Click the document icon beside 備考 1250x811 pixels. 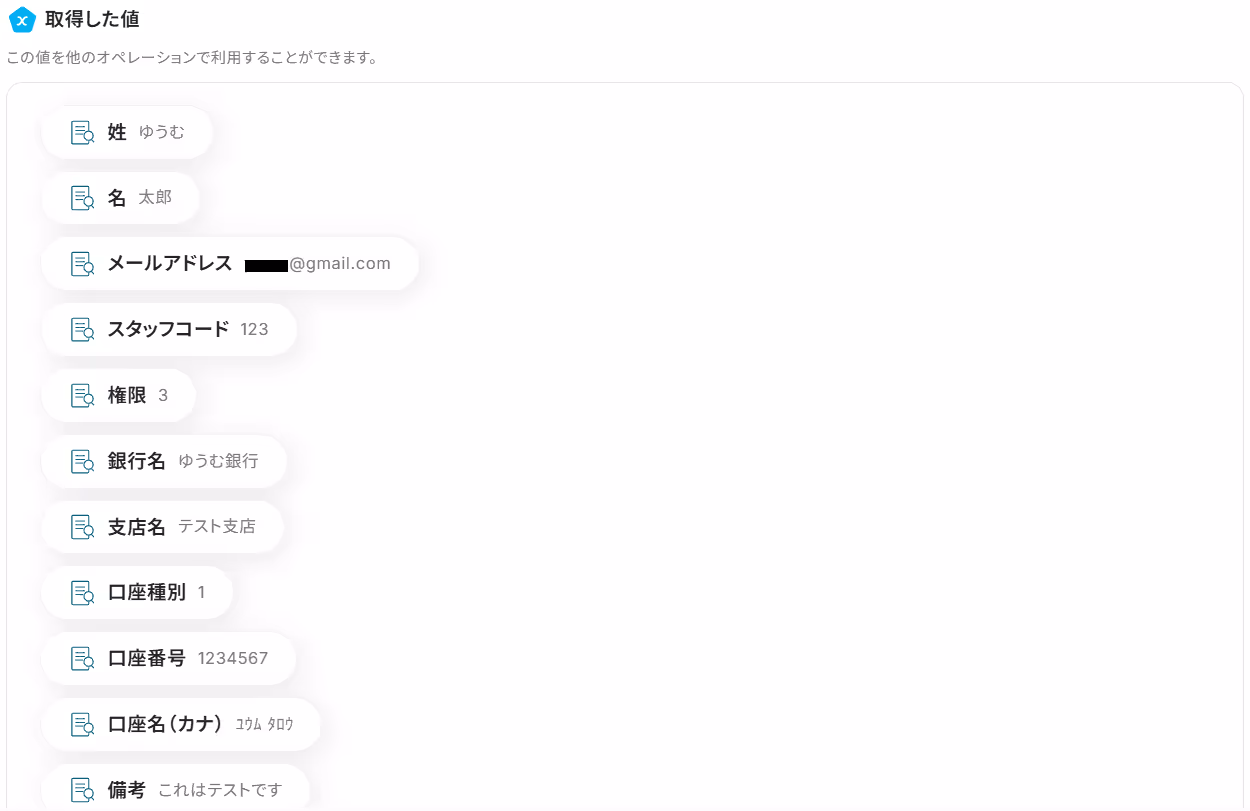tap(83, 791)
